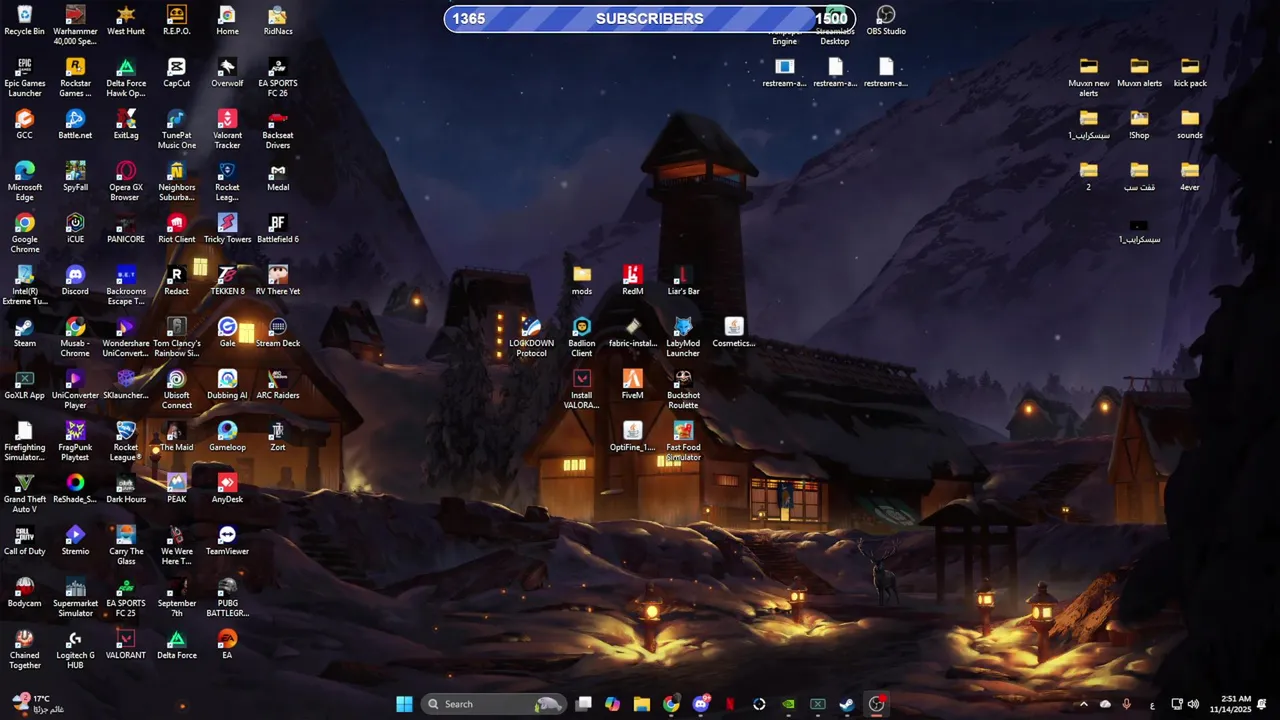Open the !Shop folder

tap(1139, 124)
